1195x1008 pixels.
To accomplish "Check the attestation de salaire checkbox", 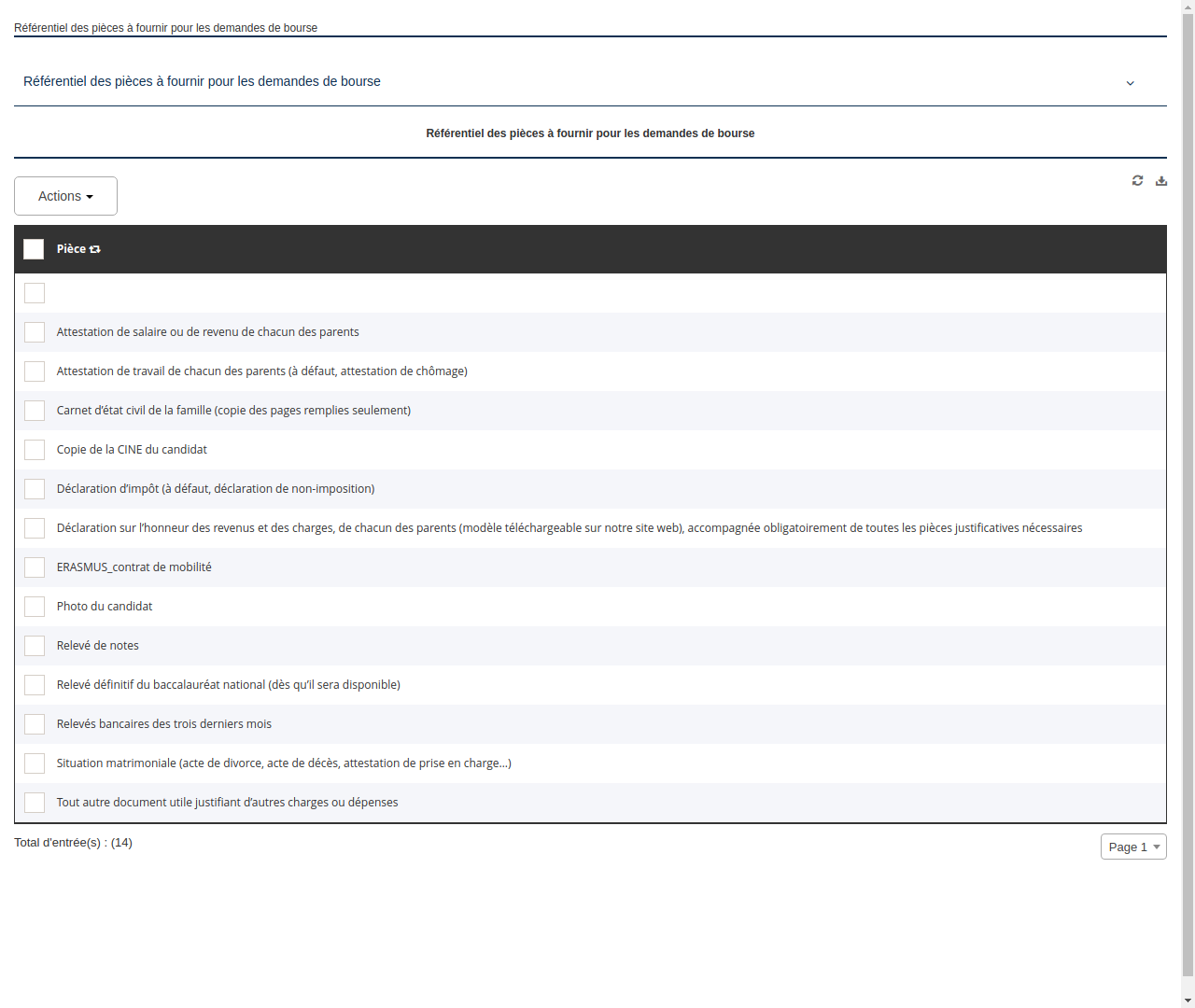I will 35,331.
